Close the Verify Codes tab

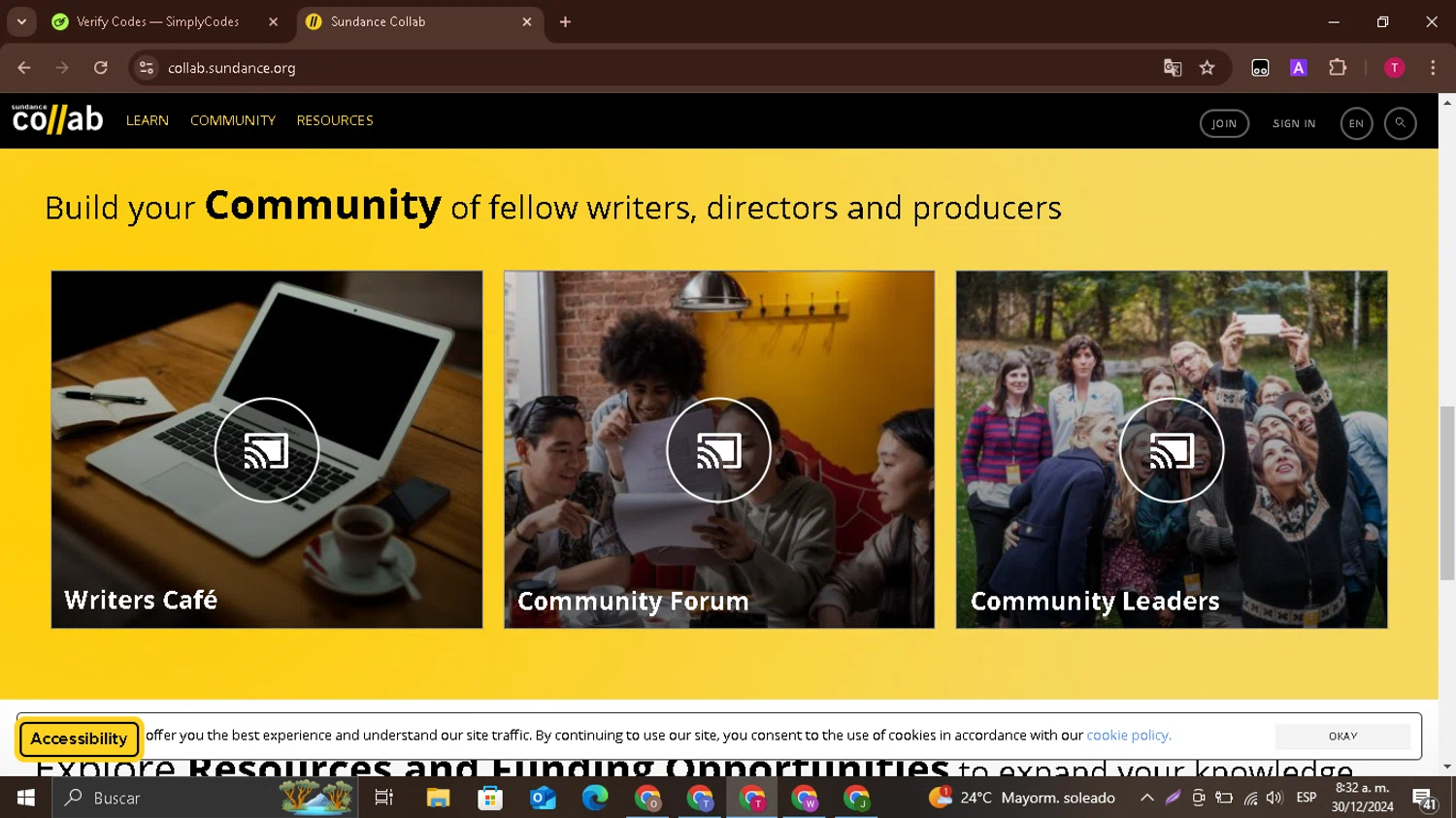pos(273,21)
